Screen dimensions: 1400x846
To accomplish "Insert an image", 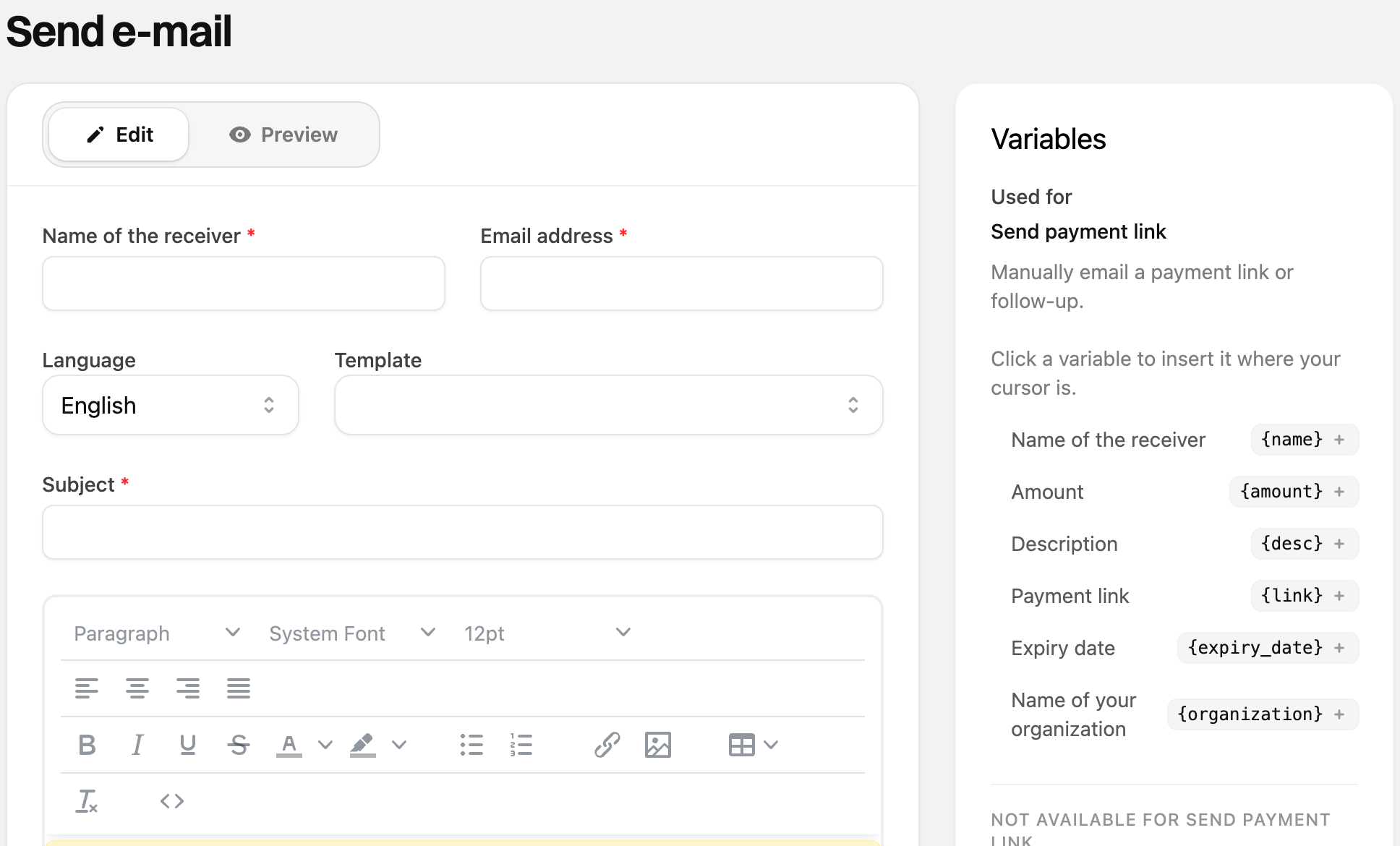I will coord(658,745).
